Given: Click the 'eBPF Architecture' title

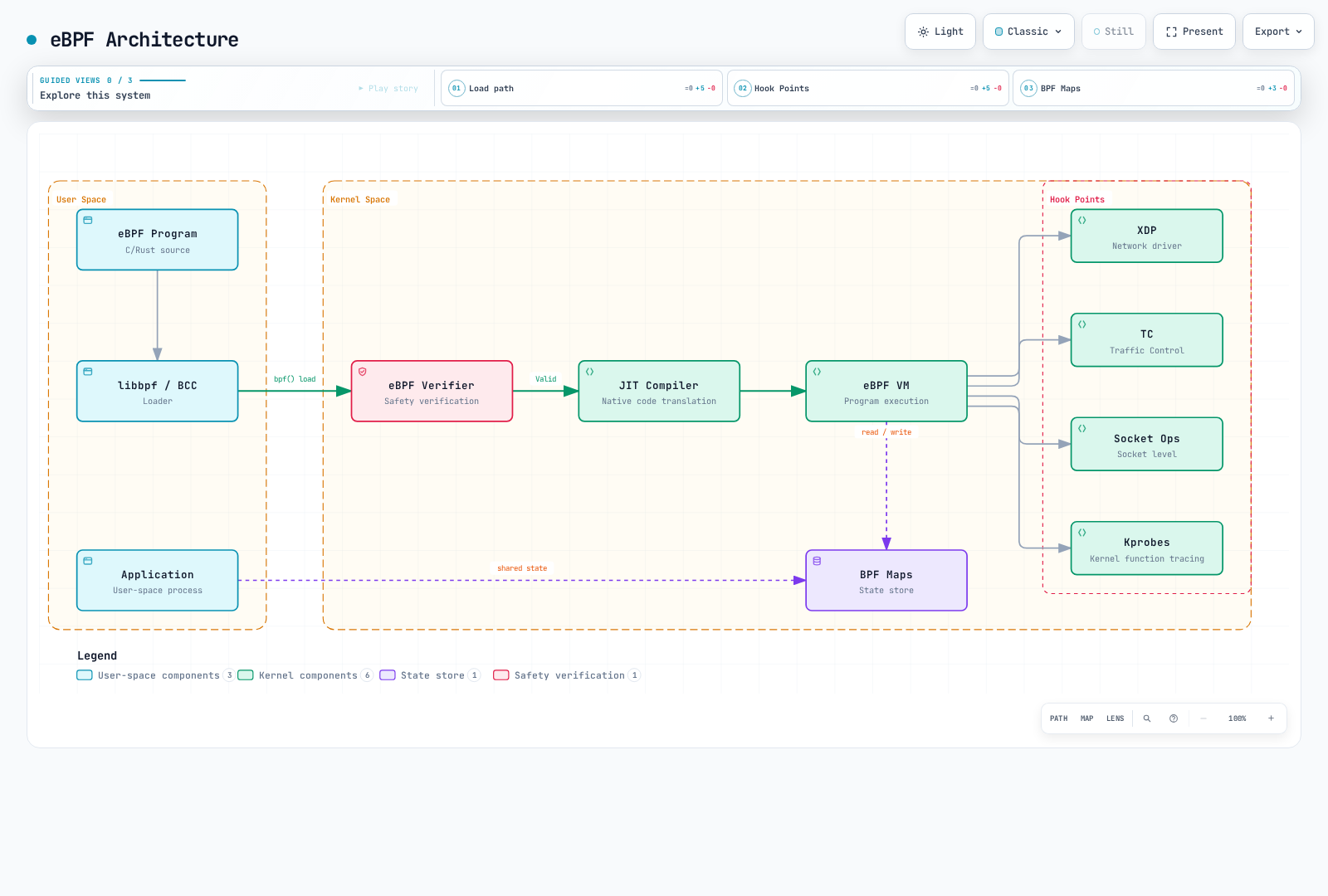Looking at the screenshot, I should 144,40.
